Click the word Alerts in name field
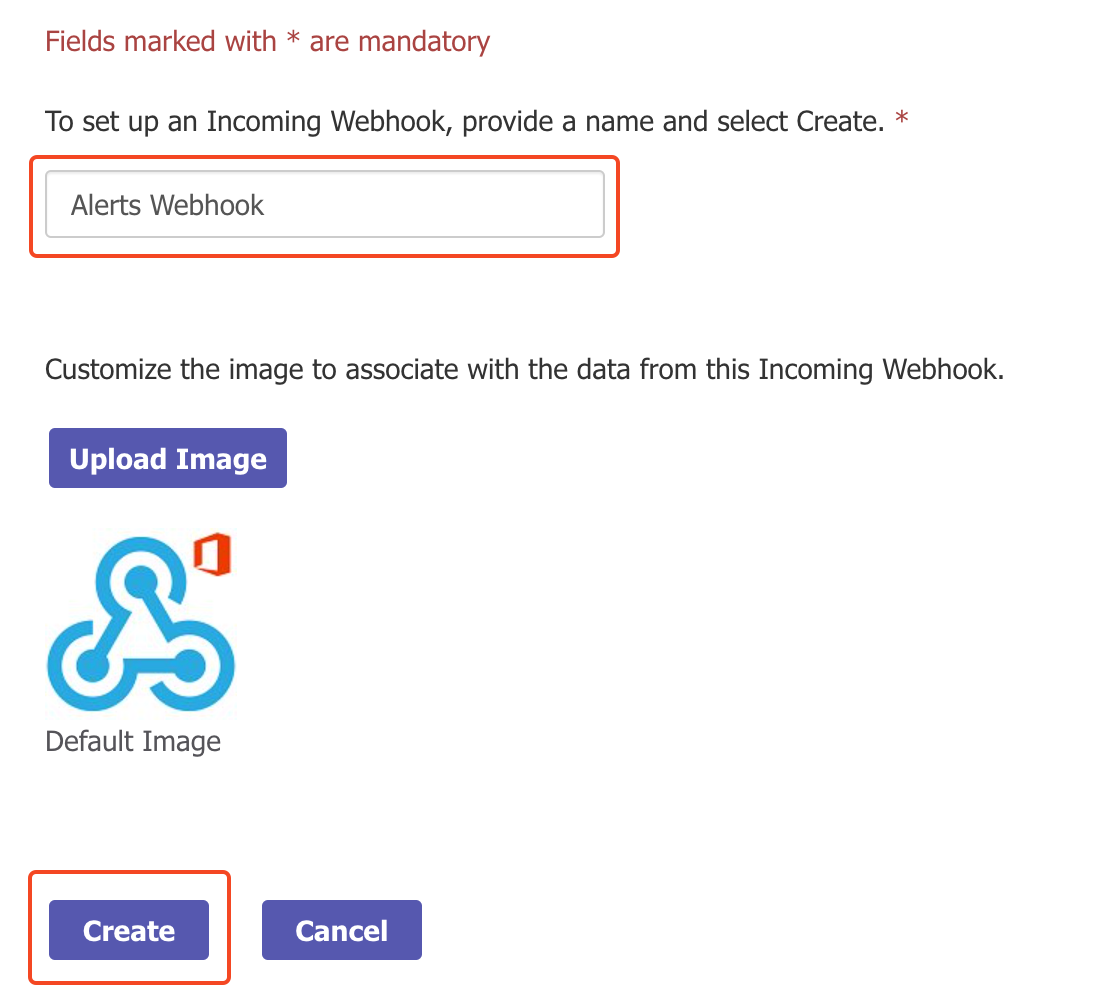The width and height of the screenshot is (1114, 1004). pyautogui.click(x=106, y=205)
